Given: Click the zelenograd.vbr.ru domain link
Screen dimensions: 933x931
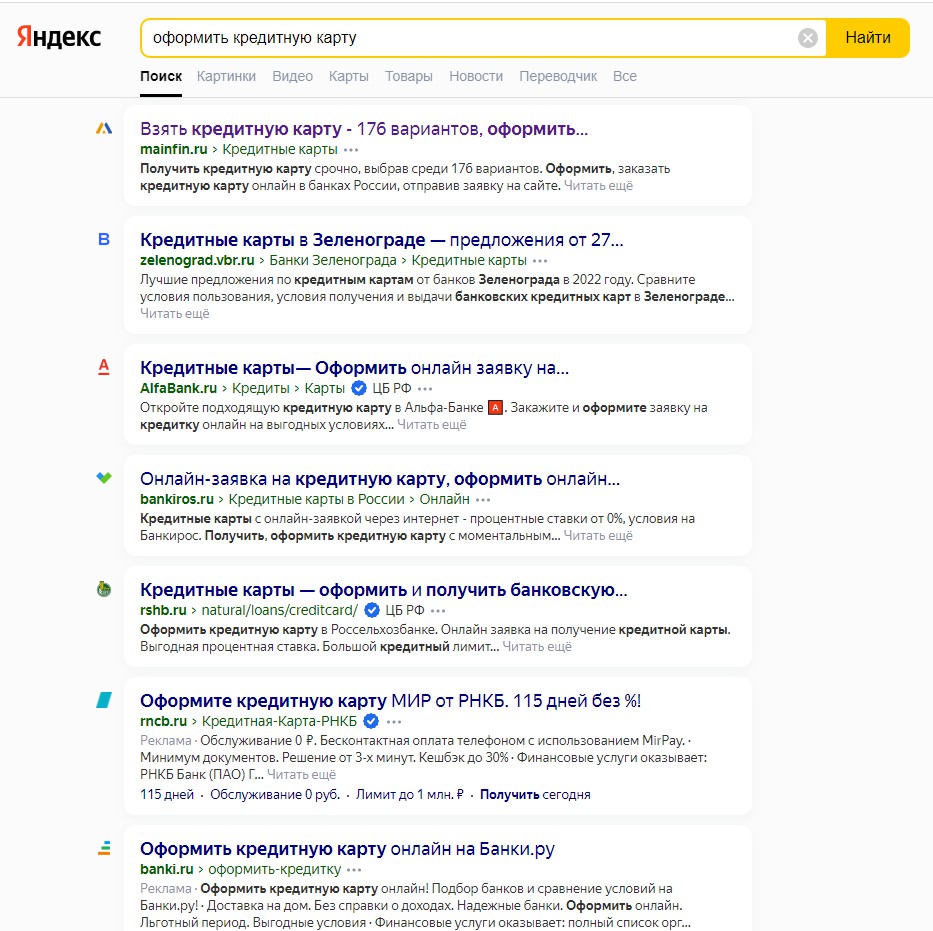Looking at the screenshot, I should click(197, 261).
